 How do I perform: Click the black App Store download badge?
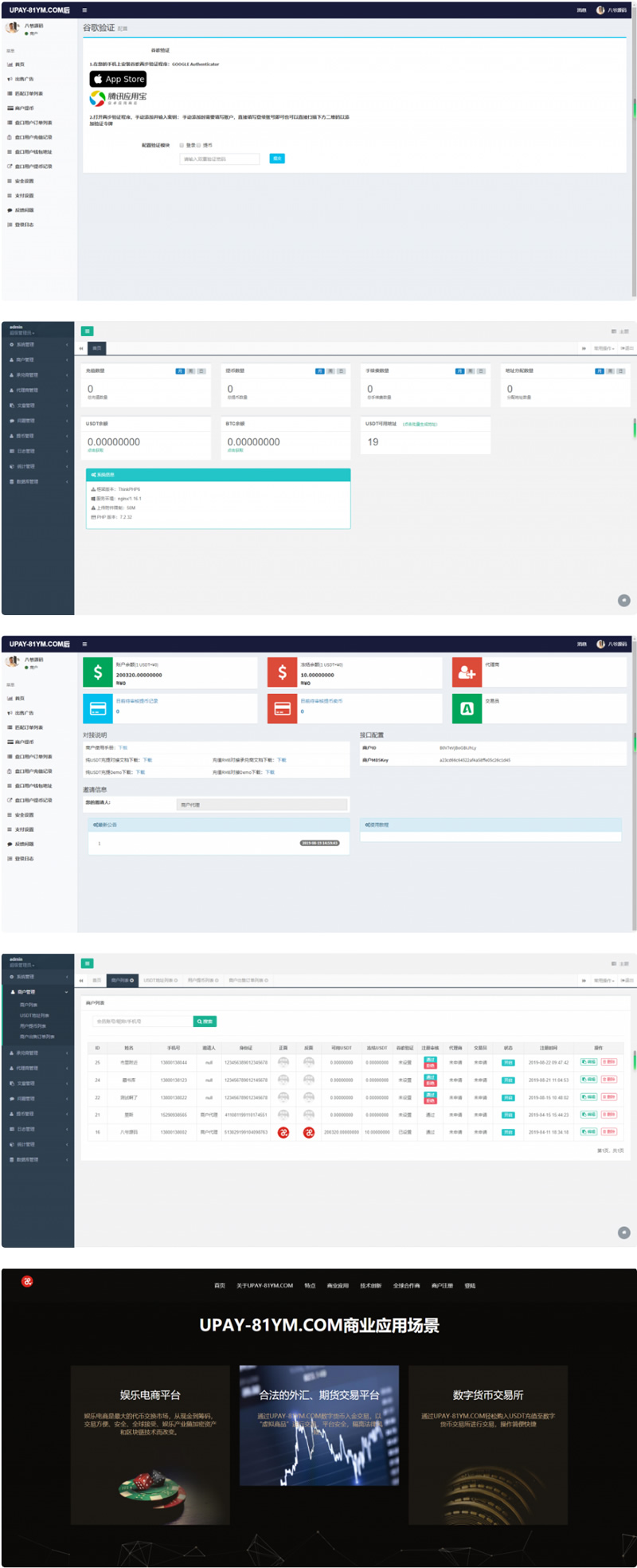(118, 79)
